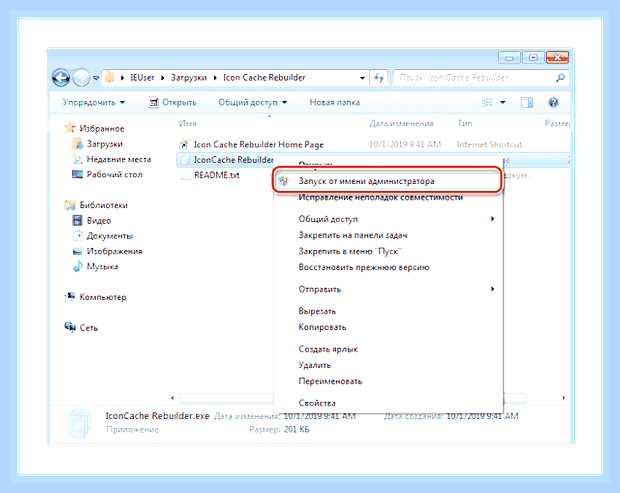Click the Музыка note icon
Viewport: 620px width, 493px height.
[78, 266]
